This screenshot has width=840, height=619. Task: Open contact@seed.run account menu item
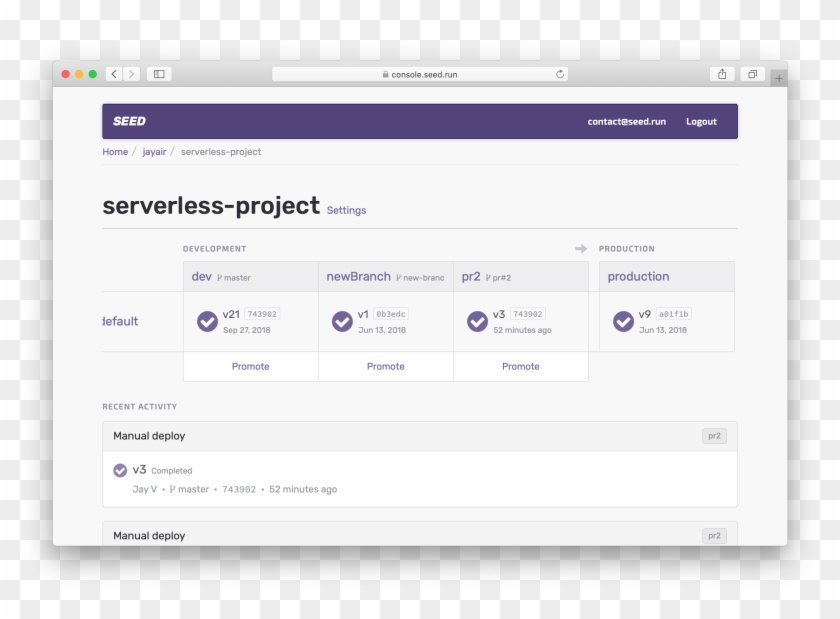coord(626,122)
